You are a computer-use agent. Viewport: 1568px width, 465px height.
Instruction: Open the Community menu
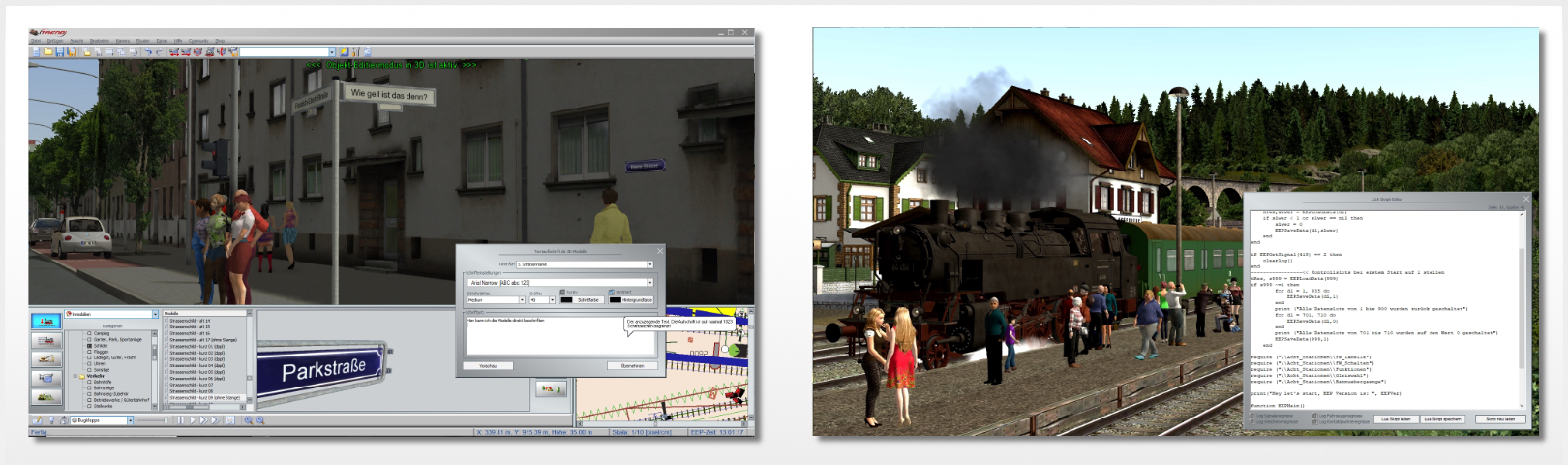pyautogui.click(x=198, y=41)
